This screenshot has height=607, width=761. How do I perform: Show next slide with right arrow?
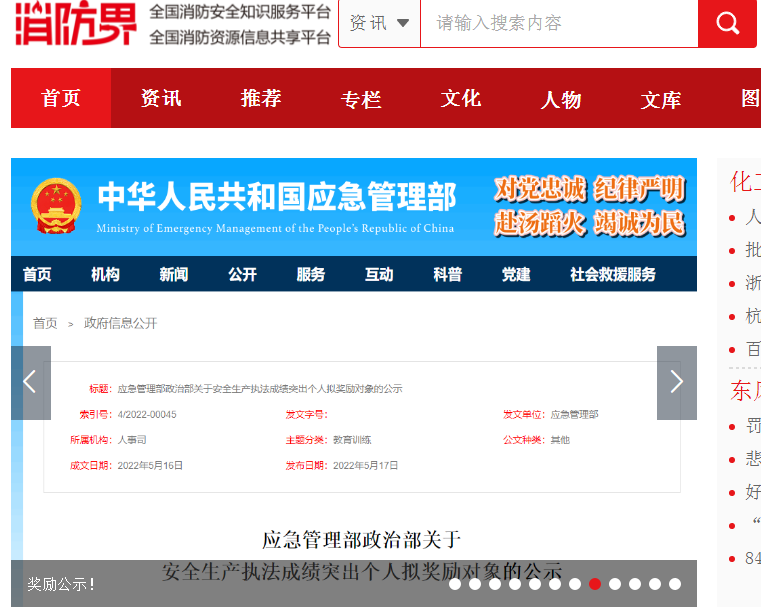click(677, 382)
